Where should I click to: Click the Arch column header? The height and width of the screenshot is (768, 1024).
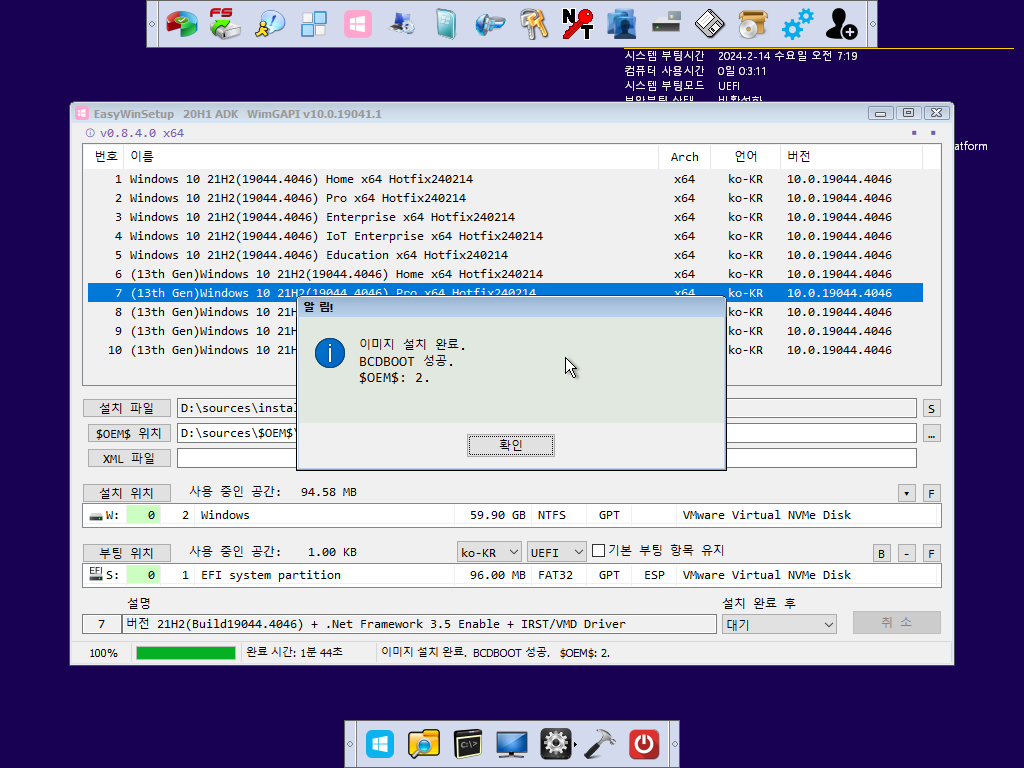point(684,157)
